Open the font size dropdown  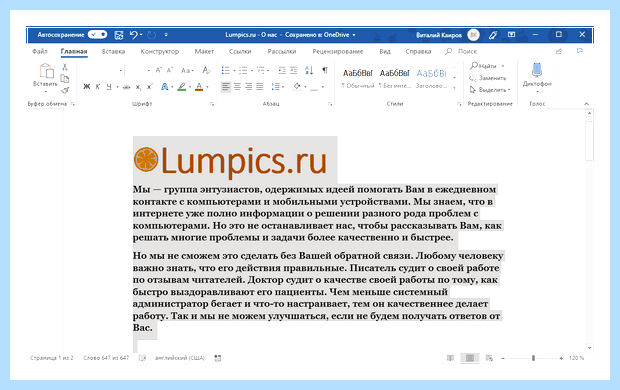click(x=148, y=71)
